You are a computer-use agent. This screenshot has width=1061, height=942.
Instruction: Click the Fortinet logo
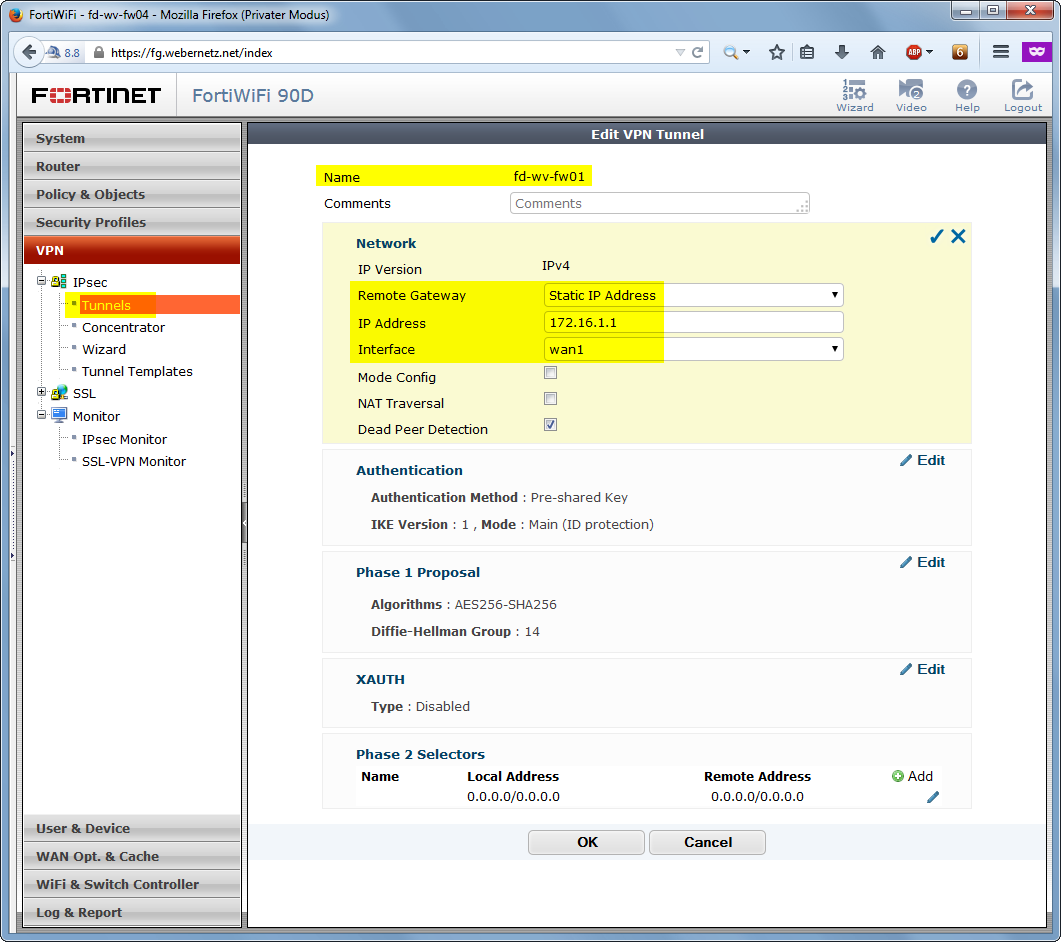coord(96,95)
